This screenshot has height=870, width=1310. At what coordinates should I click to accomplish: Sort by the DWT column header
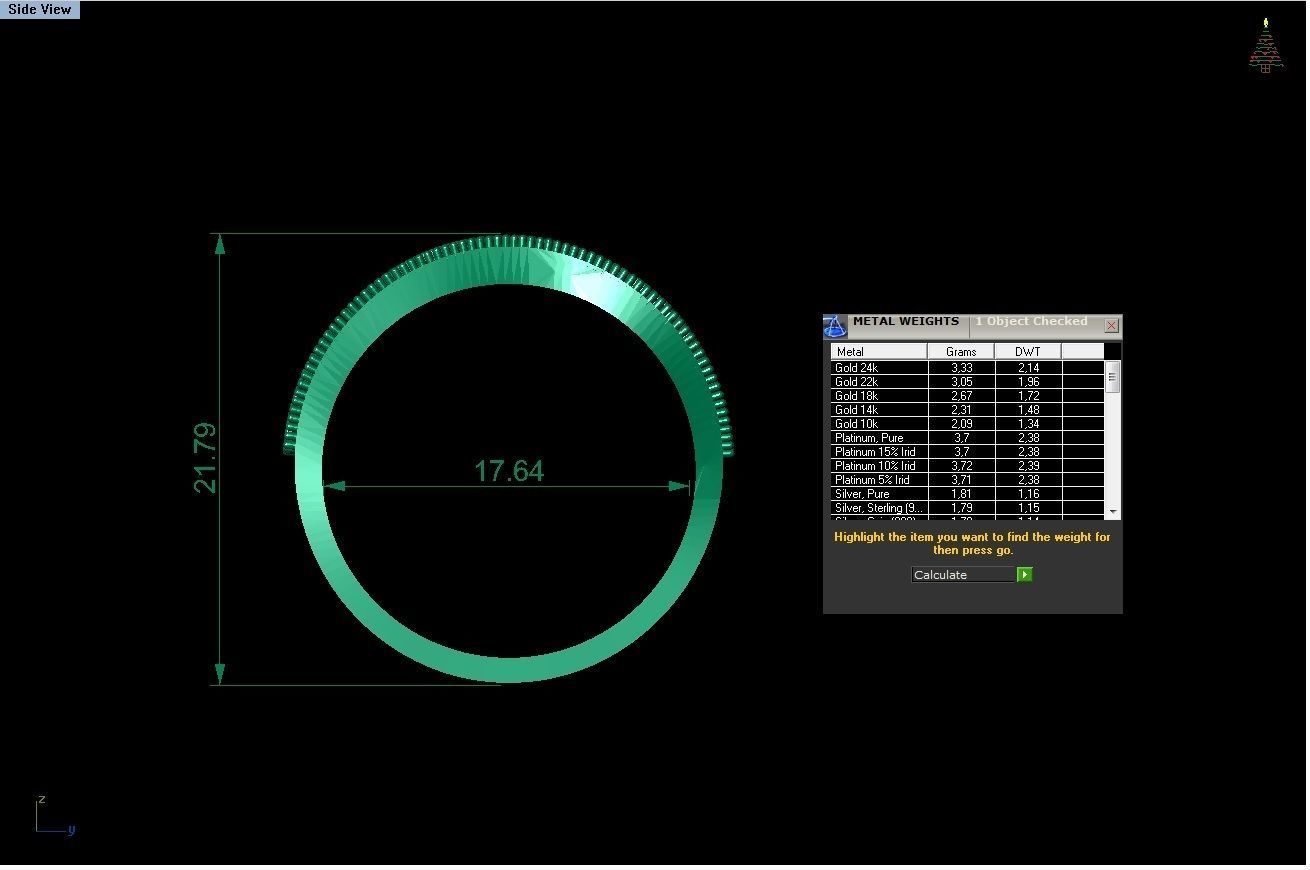point(1028,352)
